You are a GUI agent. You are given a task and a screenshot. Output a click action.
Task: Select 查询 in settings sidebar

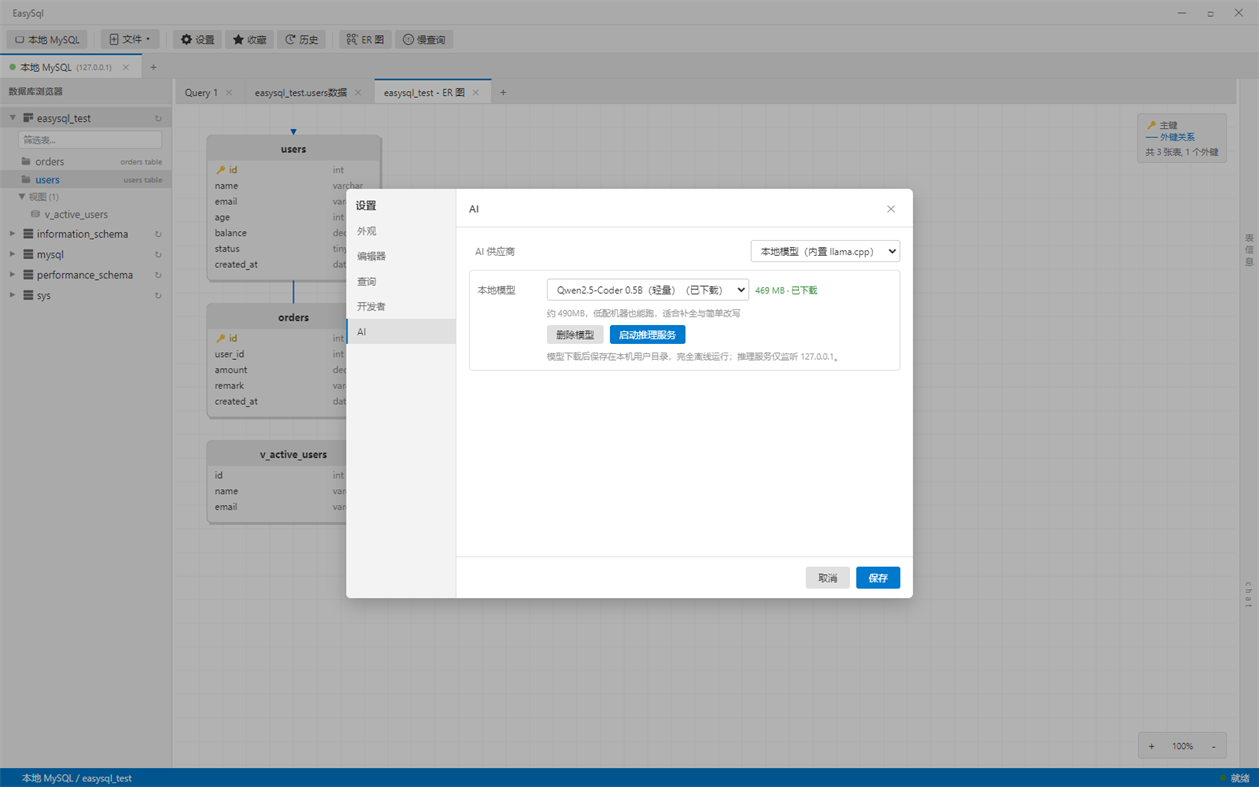tap(401, 282)
